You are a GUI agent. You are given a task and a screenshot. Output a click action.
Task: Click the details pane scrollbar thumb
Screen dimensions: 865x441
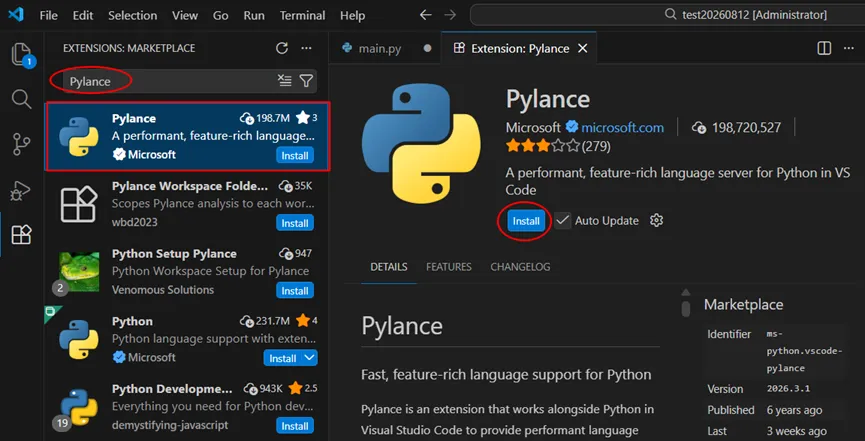pyautogui.click(x=686, y=309)
